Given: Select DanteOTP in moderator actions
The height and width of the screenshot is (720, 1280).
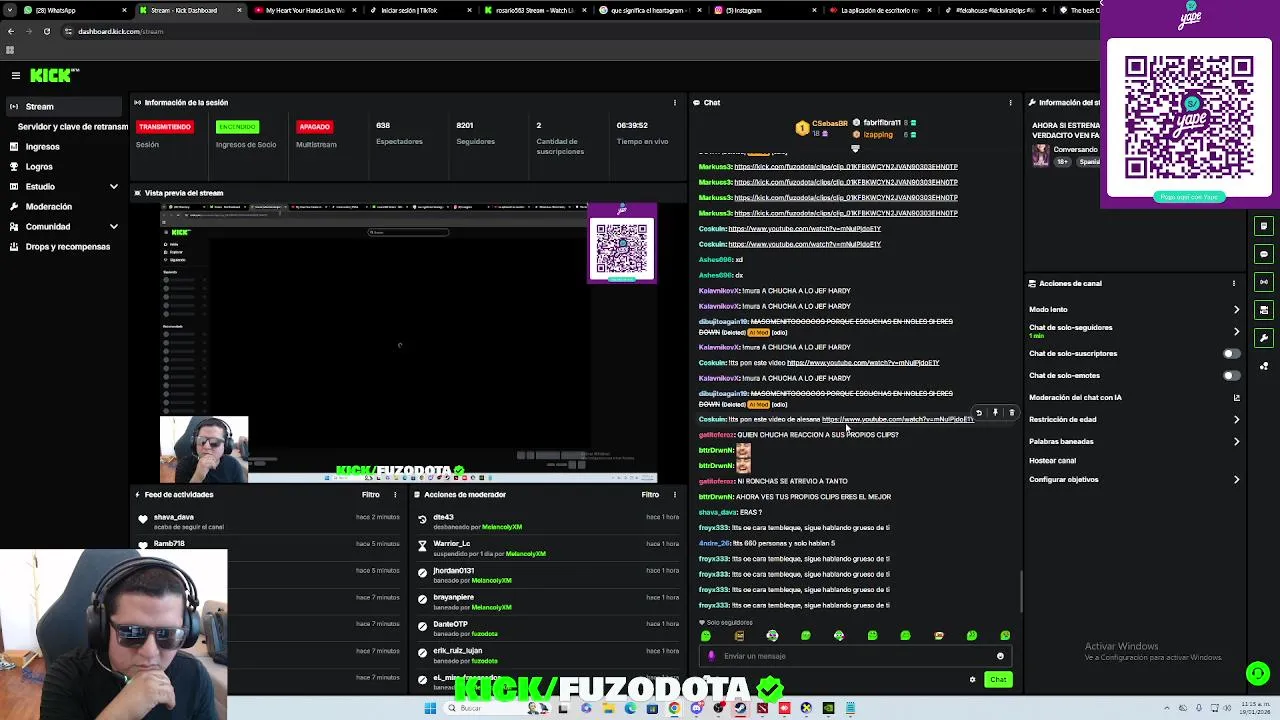Looking at the screenshot, I should tap(450, 624).
